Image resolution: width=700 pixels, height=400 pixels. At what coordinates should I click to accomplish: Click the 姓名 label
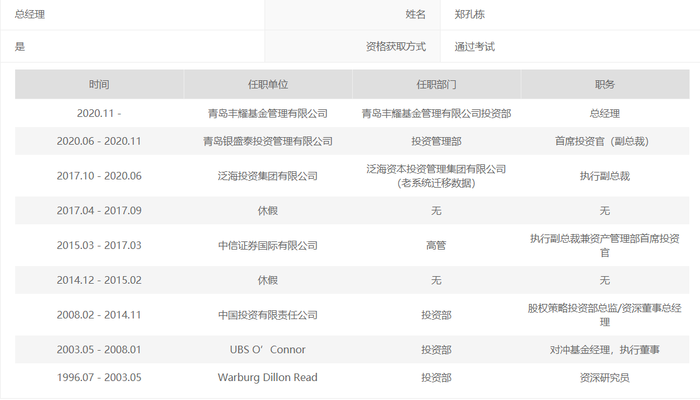tap(416, 14)
